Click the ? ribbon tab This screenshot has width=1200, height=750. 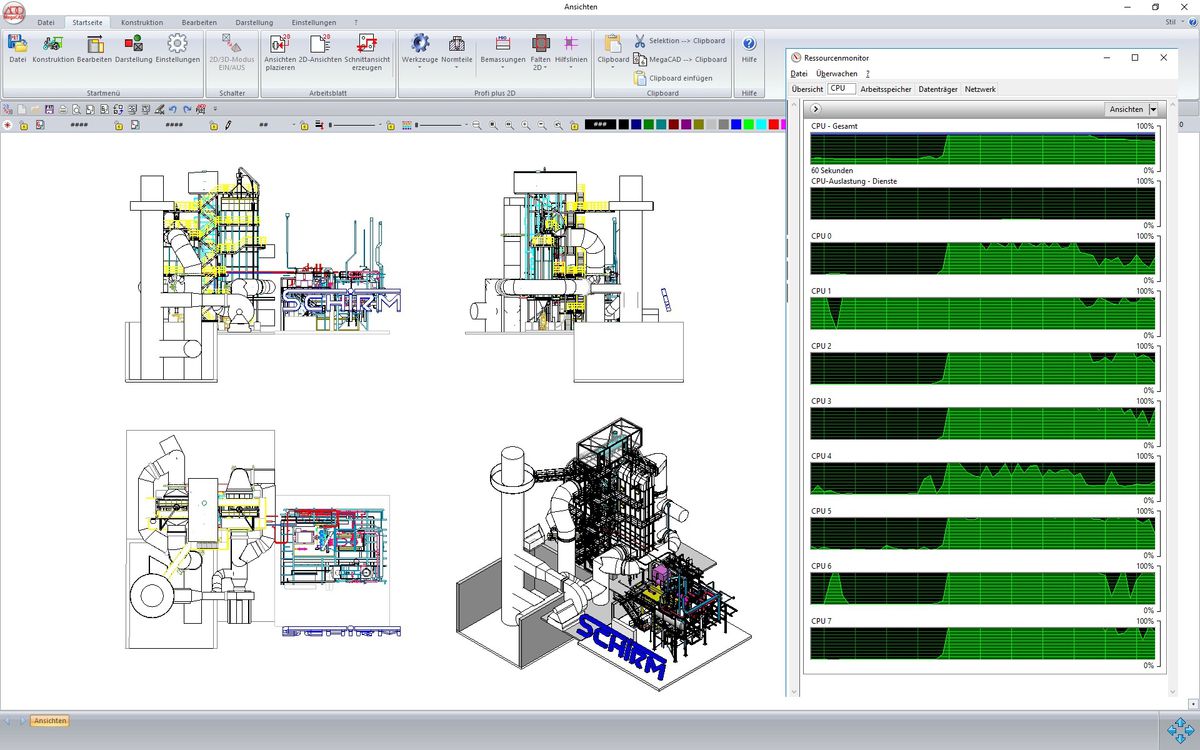[356, 22]
